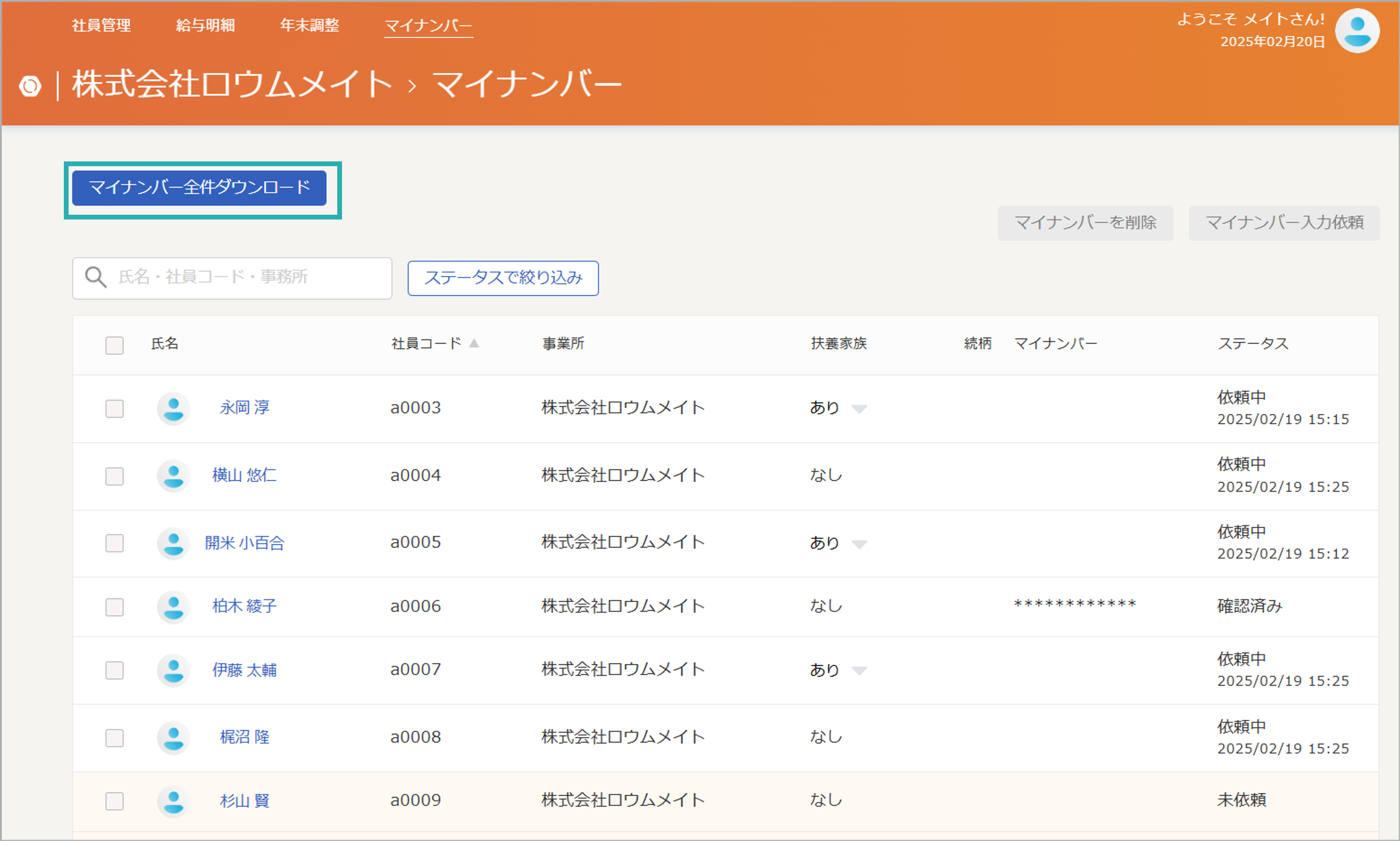Viewport: 1400px width, 841px height.
Task: Open 永岡 淳 employee link
Action: [245, 407]
